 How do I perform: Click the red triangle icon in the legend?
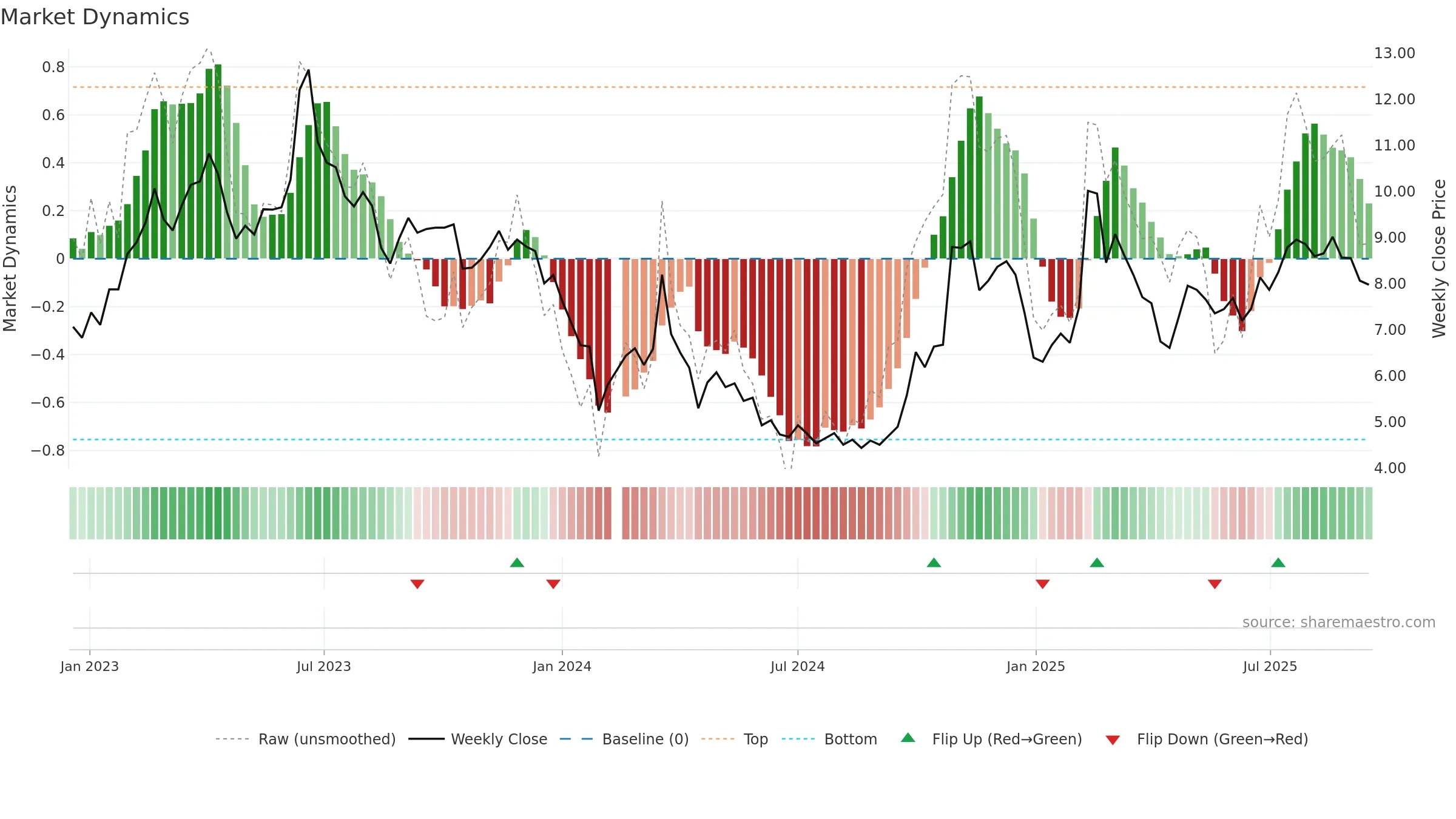tap(1113, 740)
